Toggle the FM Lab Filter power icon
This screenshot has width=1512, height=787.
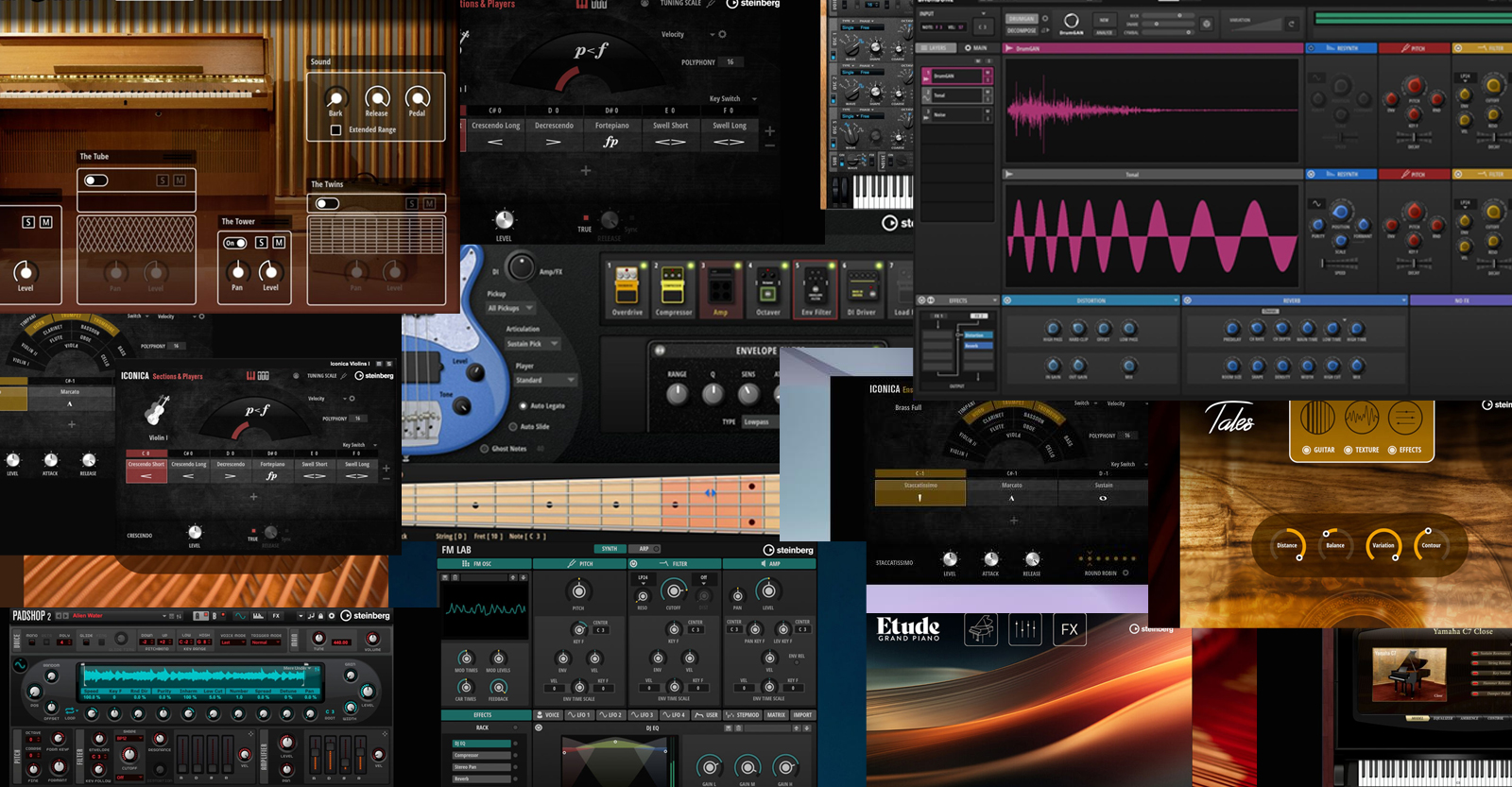click(x=633, y=564)
